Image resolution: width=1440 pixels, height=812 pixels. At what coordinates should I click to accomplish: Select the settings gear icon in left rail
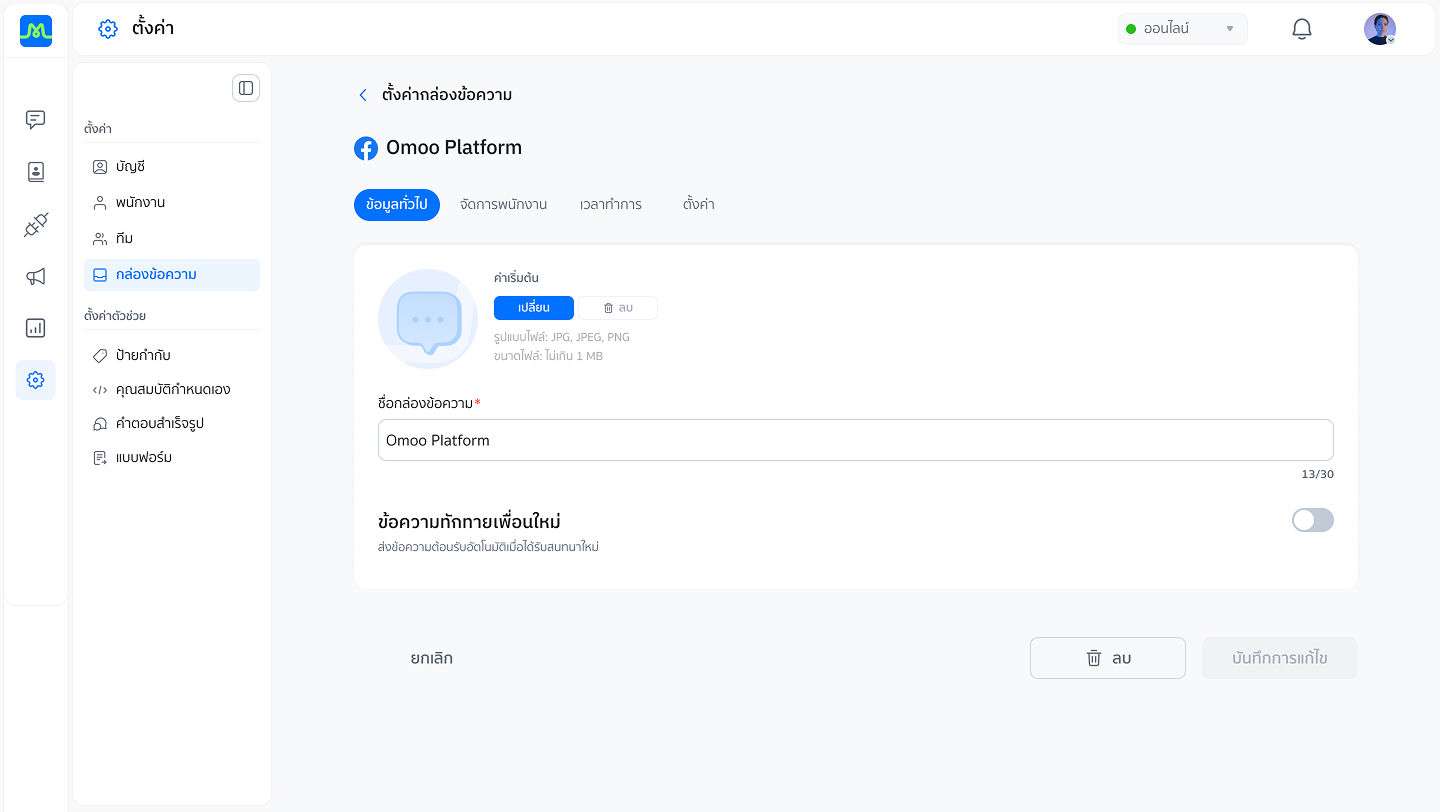click(x=36, y=380)
